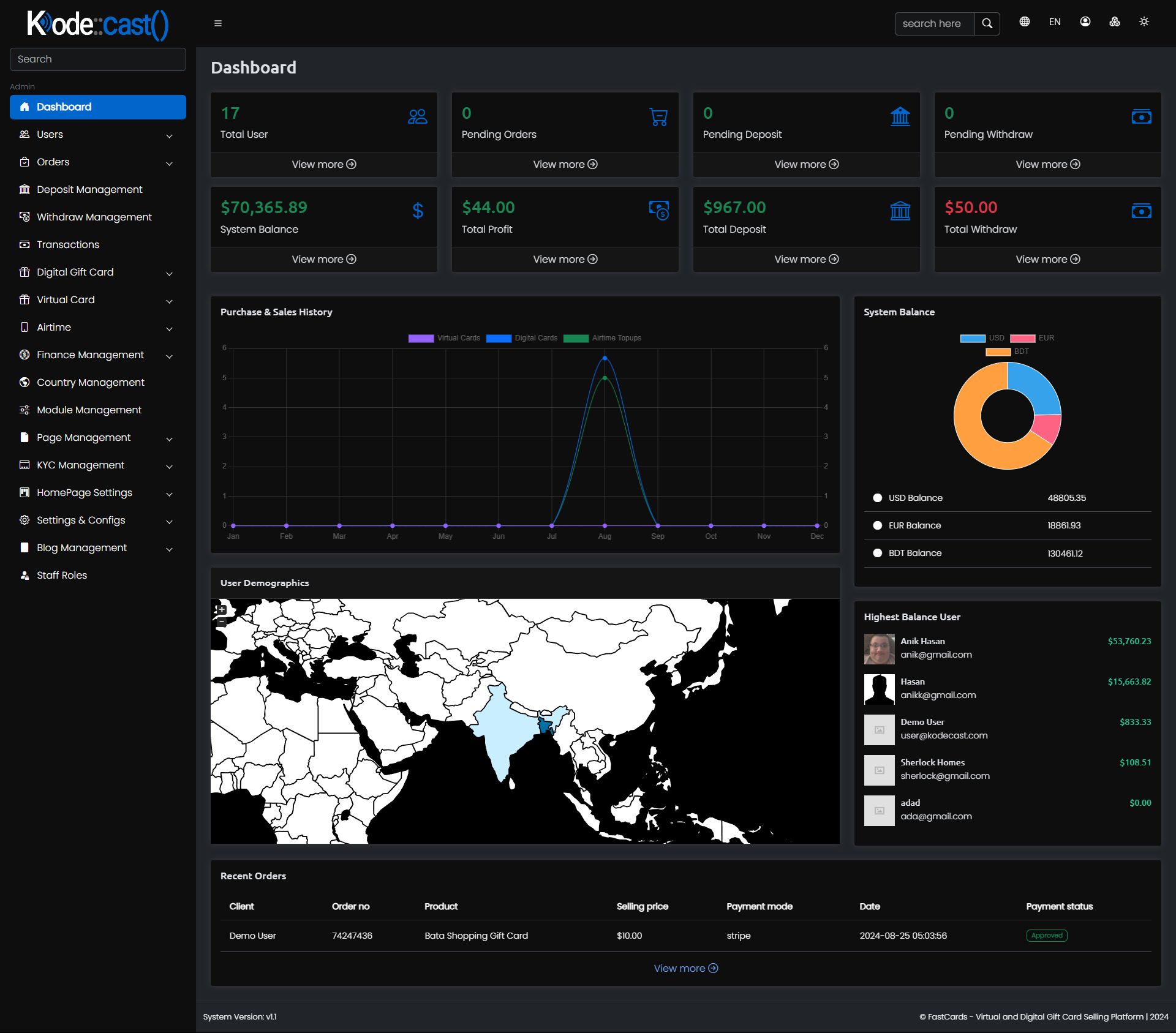Click the map zoom-in plus button

point(222,609)
